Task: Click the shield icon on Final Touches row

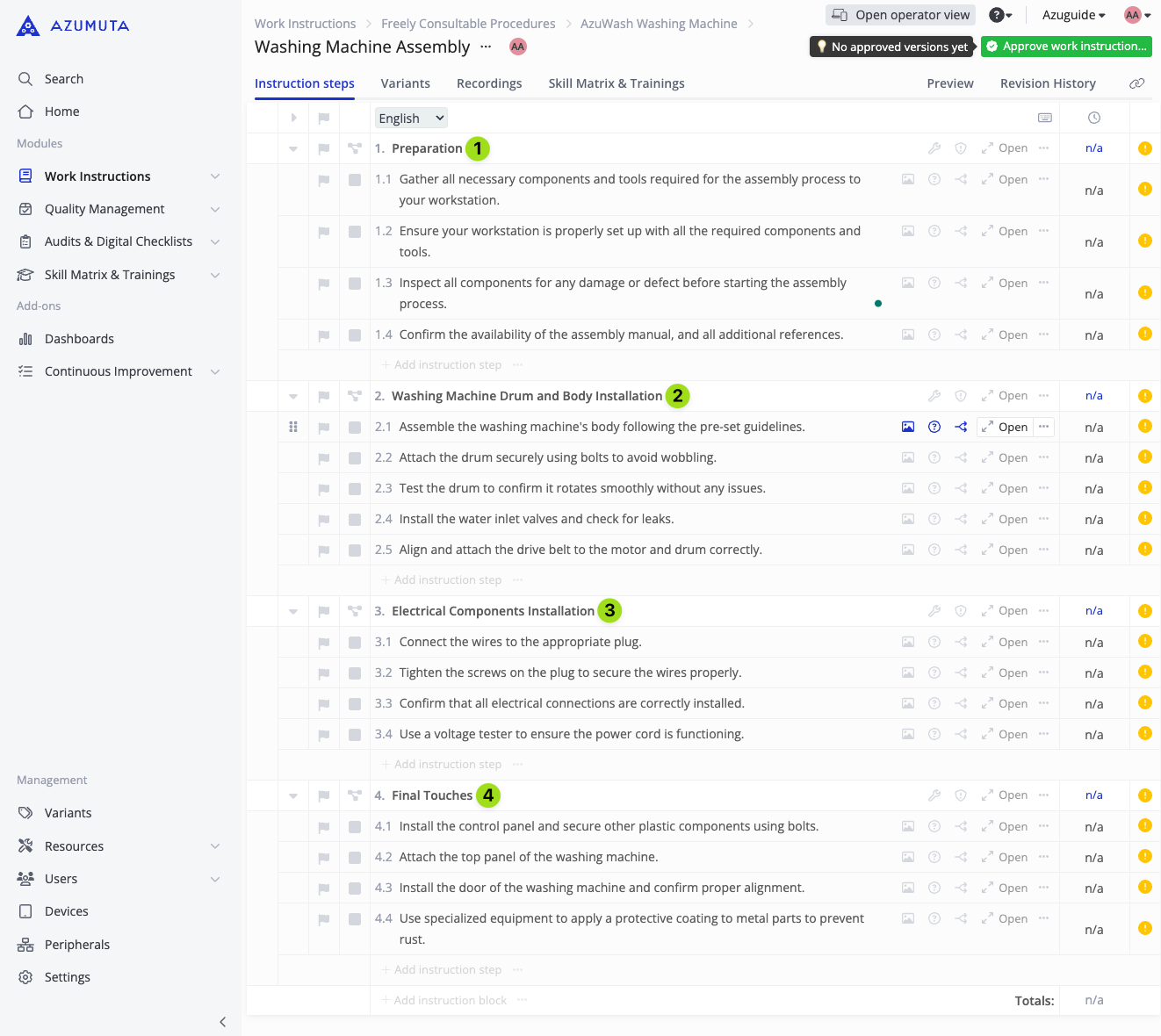Action: [961, 795]
